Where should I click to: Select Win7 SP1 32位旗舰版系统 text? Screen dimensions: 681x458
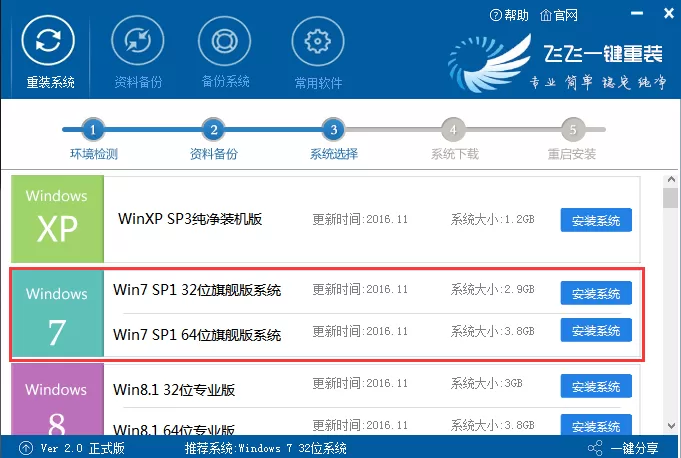[197, 290]
